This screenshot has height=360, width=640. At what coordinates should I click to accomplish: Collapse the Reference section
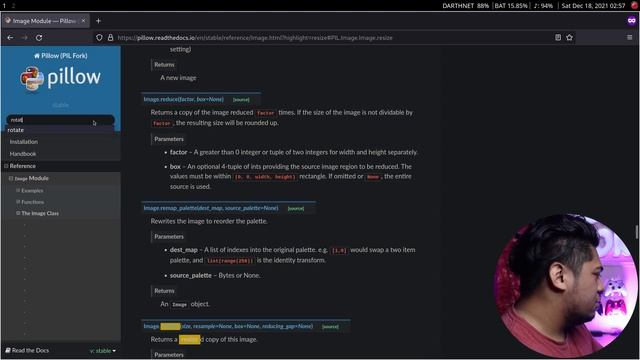click(x=7, y=166)
